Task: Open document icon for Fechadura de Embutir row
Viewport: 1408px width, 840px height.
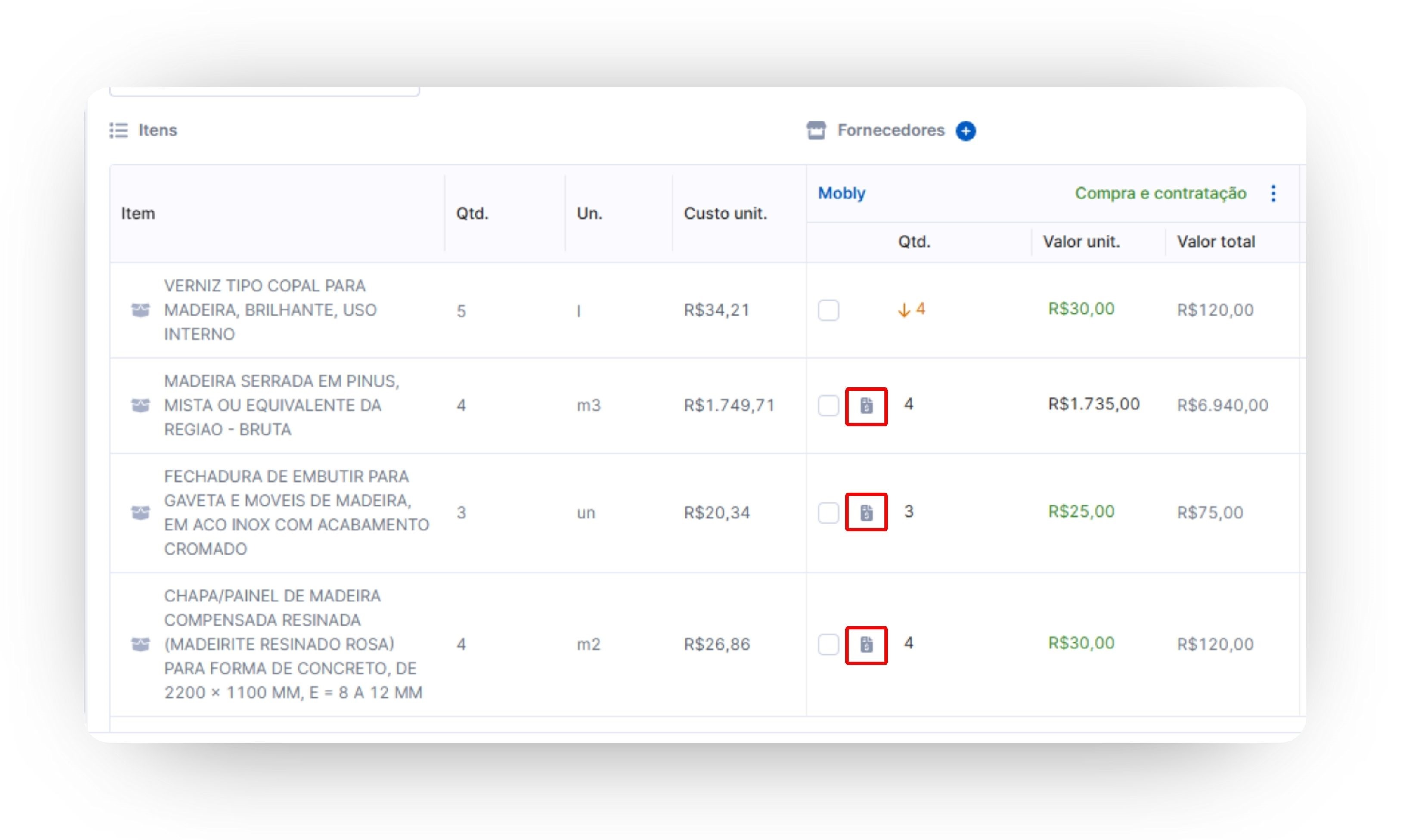Action: (866, 512)
